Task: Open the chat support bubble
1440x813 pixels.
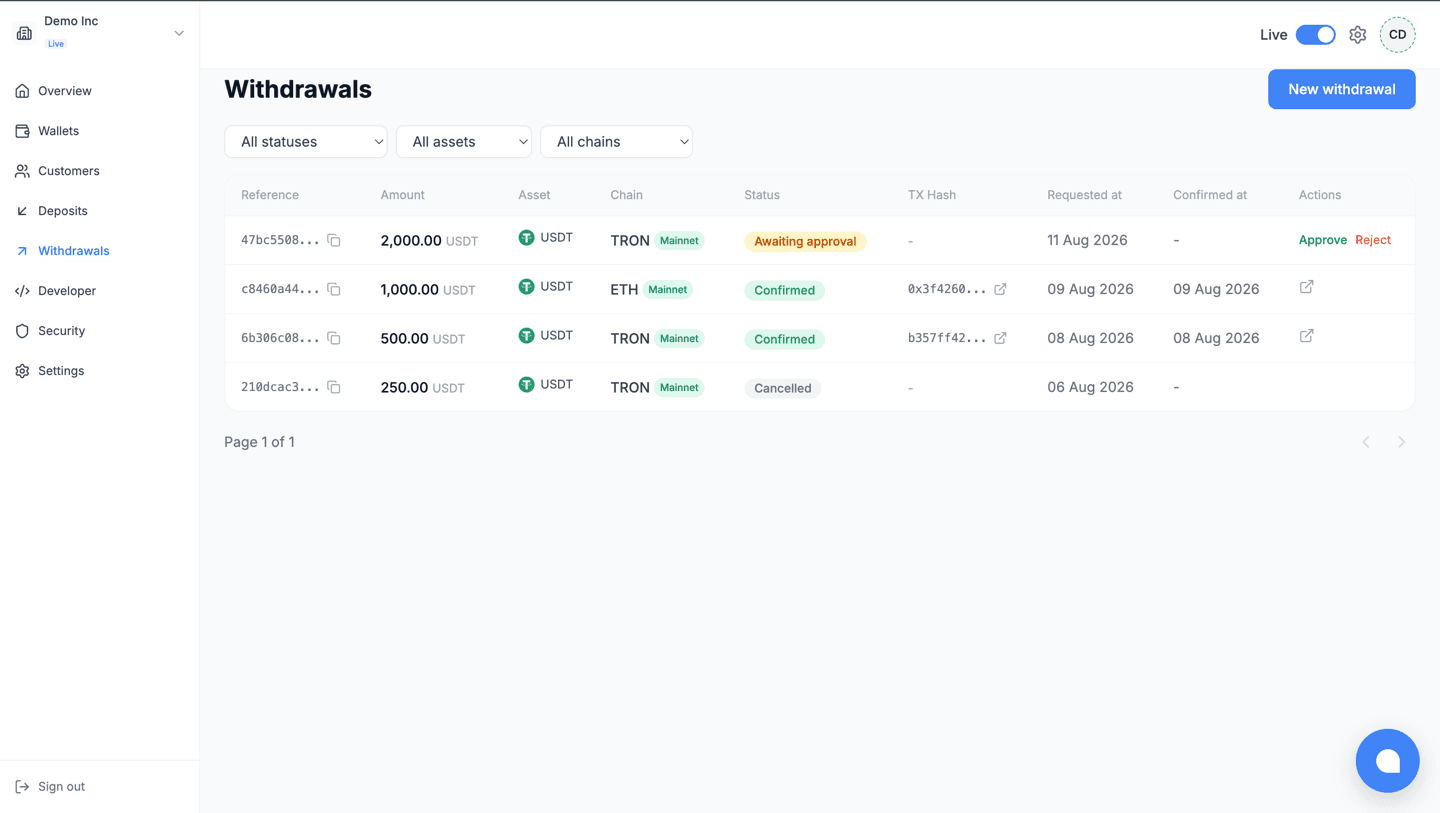Action: [x=1387, y=761]
